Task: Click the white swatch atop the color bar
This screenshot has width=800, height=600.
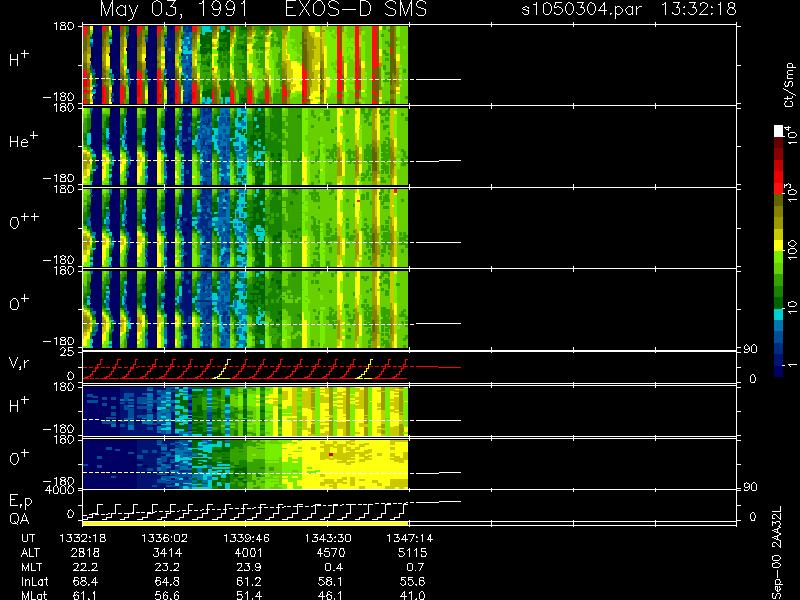Action: click(x=779, y=131)
